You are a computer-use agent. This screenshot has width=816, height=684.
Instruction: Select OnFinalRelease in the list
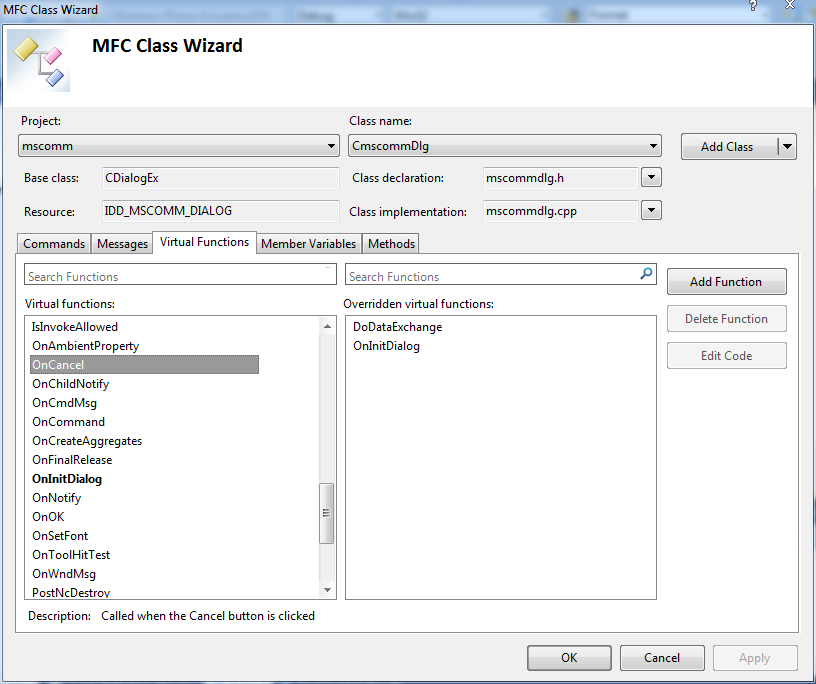point(72,460)
